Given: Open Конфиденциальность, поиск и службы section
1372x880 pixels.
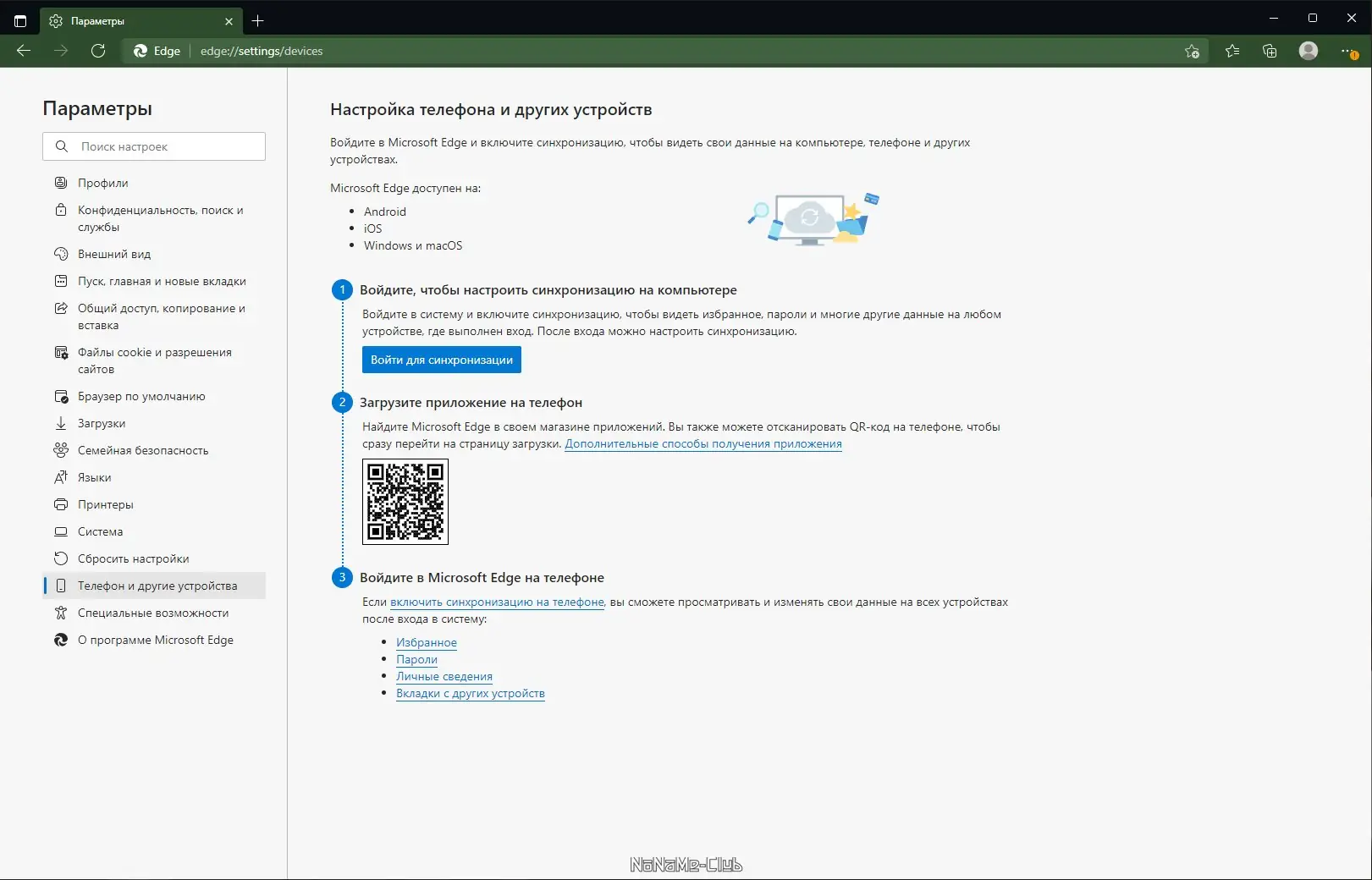Looking at the screenshot, I should 154,218.
